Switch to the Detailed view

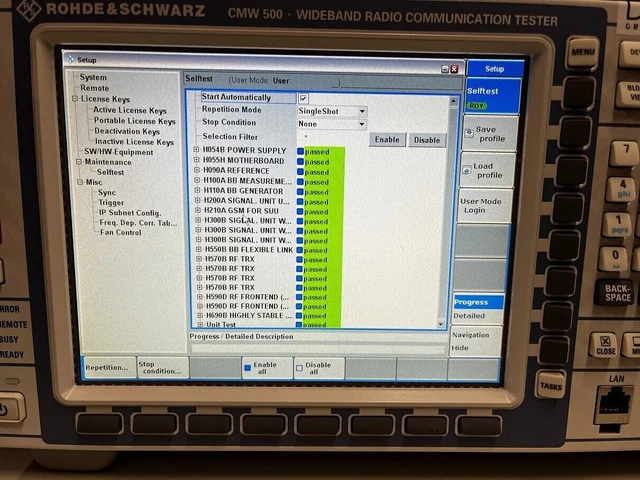pos(477,316)
